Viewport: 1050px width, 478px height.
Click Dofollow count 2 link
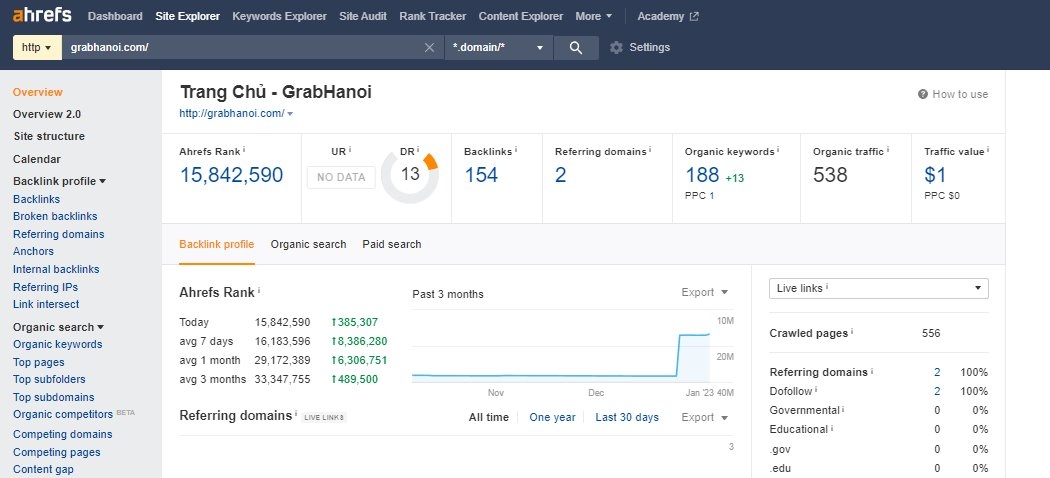coord(937,391)
